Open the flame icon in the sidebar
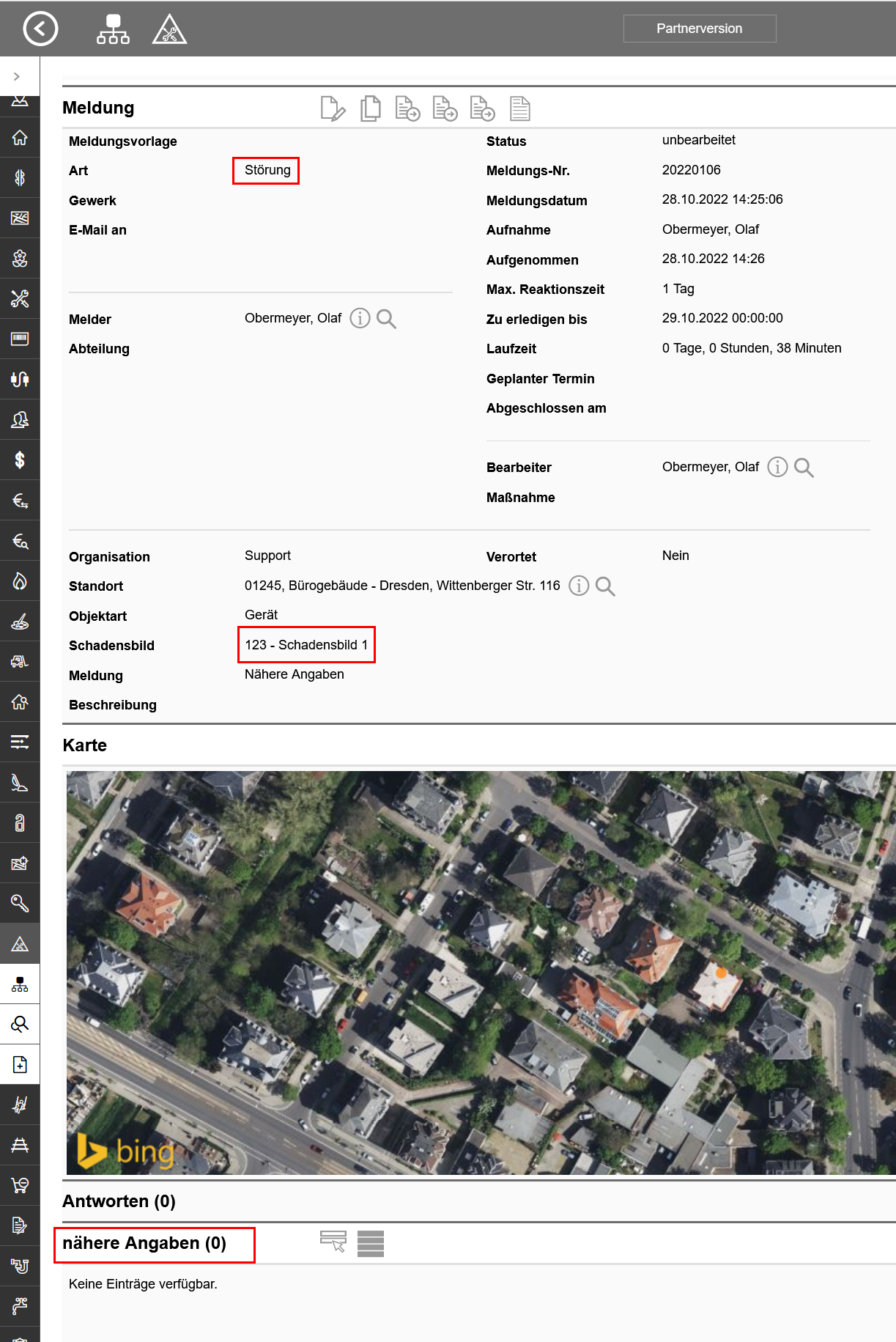The width and height of the screenshot is (896, 1342). pos(20,581)
